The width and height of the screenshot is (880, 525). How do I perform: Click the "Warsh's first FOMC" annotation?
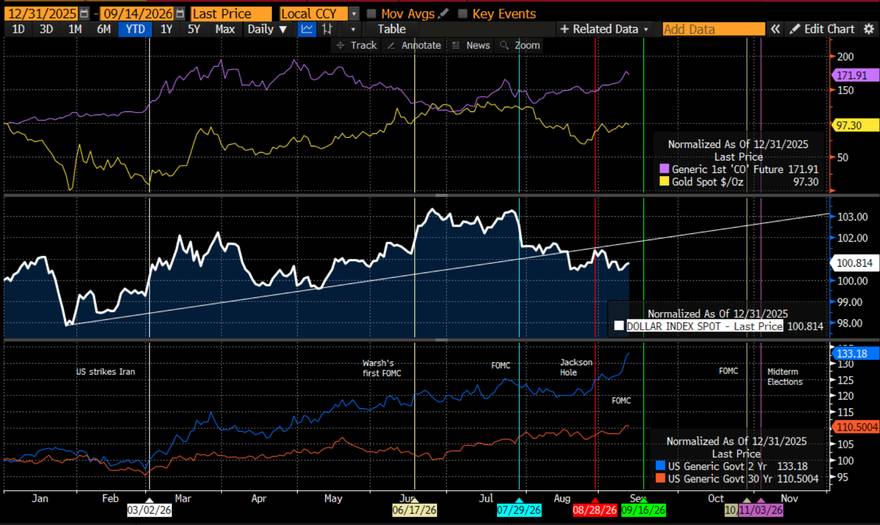[382, 368]
